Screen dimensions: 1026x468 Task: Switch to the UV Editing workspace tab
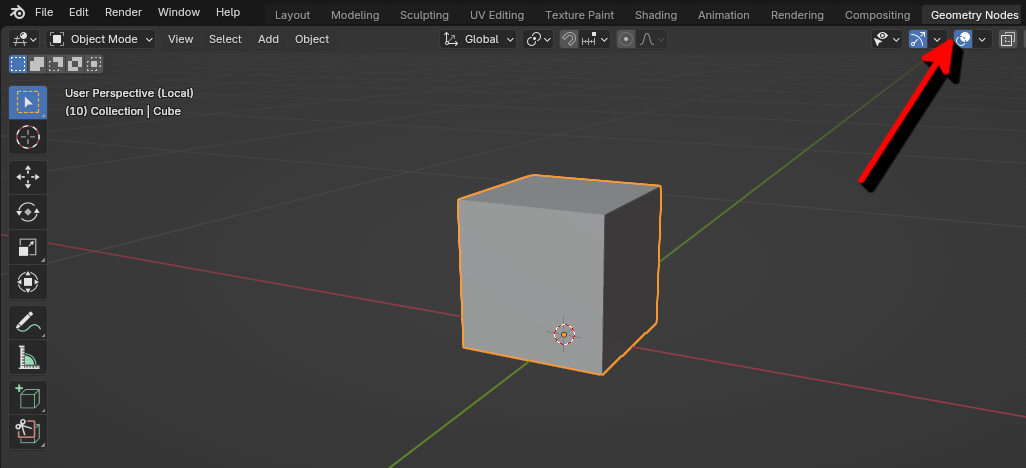tap(497, 15)
